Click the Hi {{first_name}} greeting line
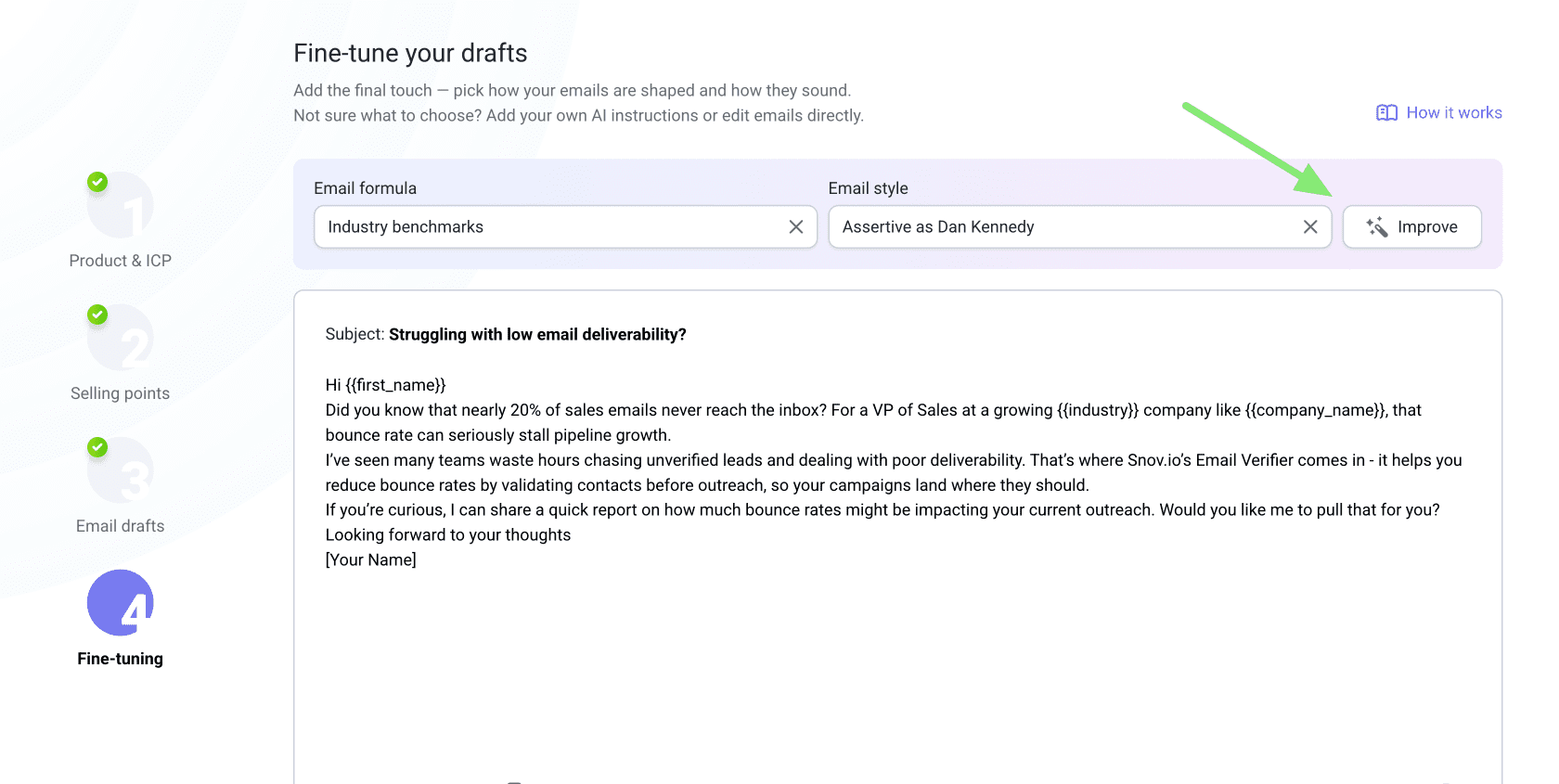 point(386,385)
